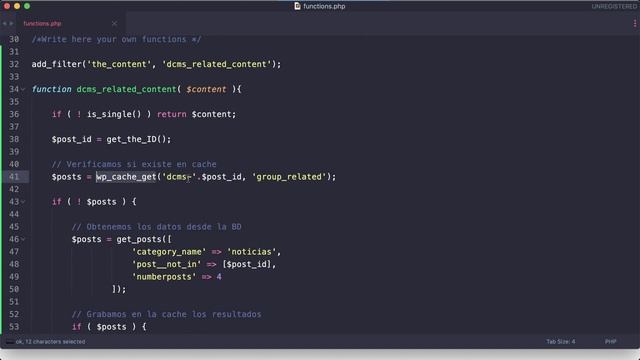Click line number 38 in gutter

(14, 139)
